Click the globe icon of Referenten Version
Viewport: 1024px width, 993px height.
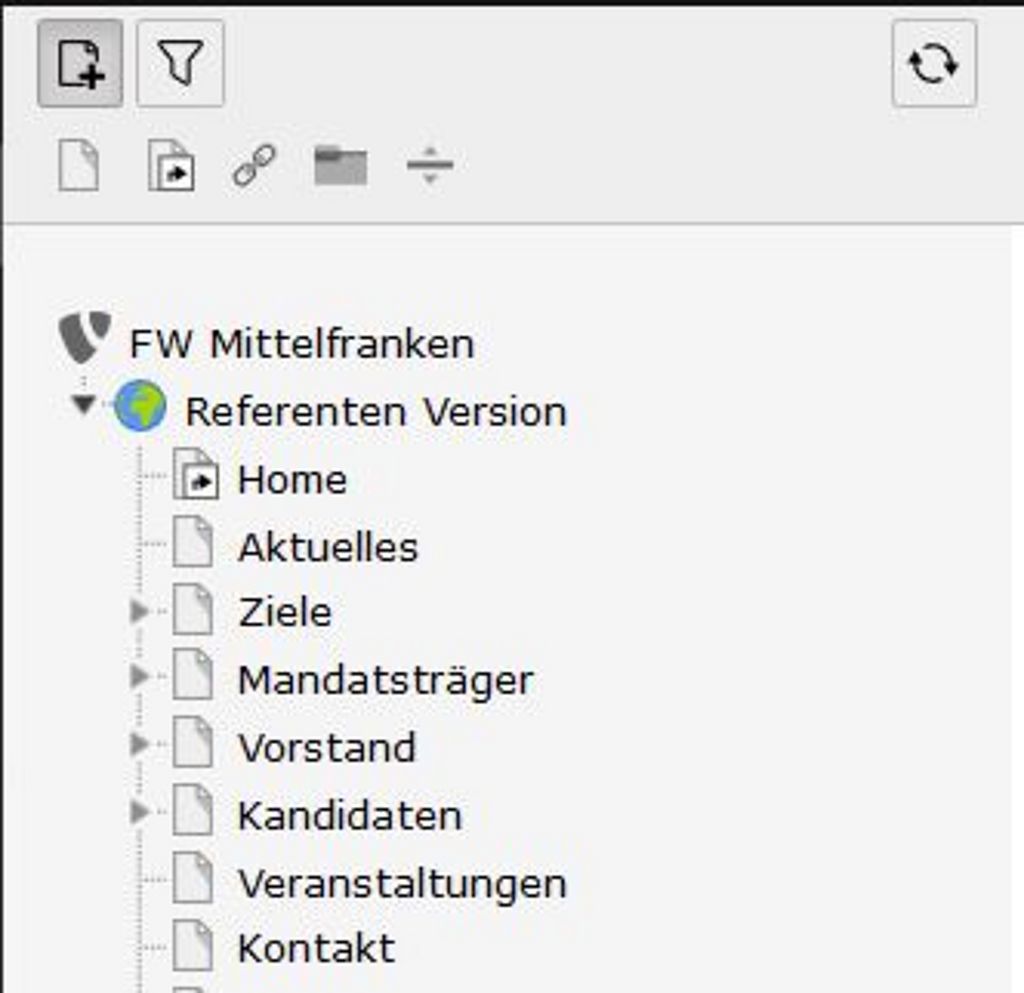pos(140,406)
